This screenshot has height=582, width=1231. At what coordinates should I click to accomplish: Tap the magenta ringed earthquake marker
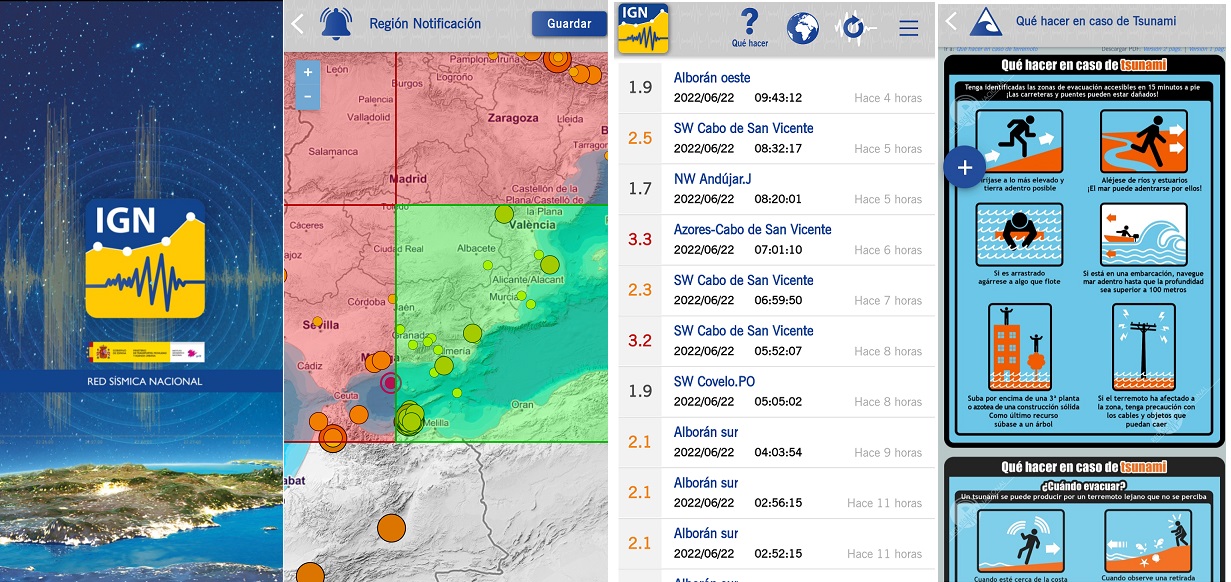click(x=390, y=382)
